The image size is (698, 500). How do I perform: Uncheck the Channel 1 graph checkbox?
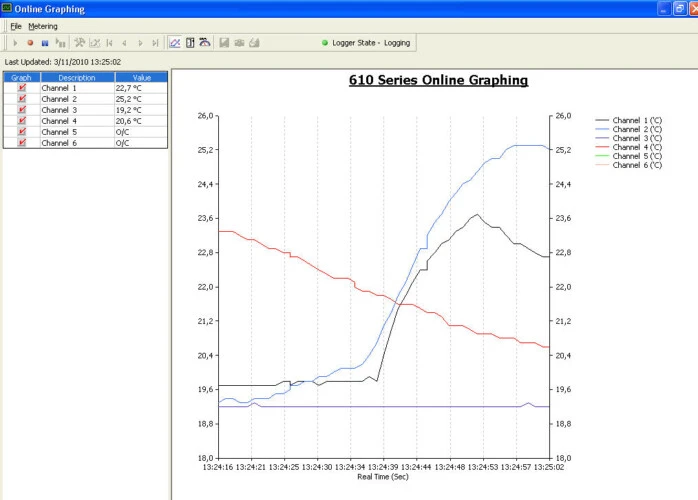pyautogui.click(x=22, y=88)
